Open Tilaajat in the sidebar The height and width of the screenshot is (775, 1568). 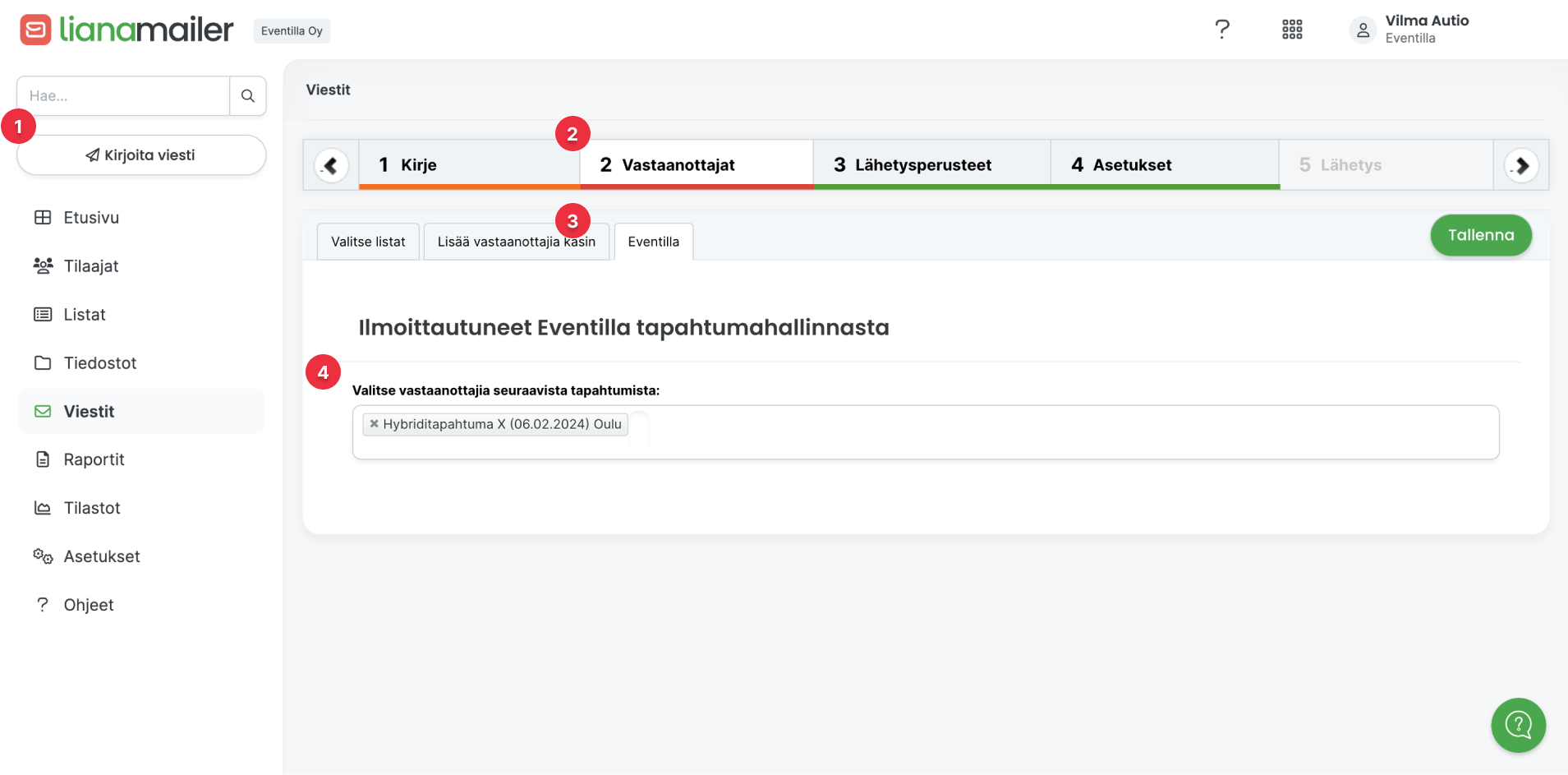pyautogui.click(x=141, y=266)
